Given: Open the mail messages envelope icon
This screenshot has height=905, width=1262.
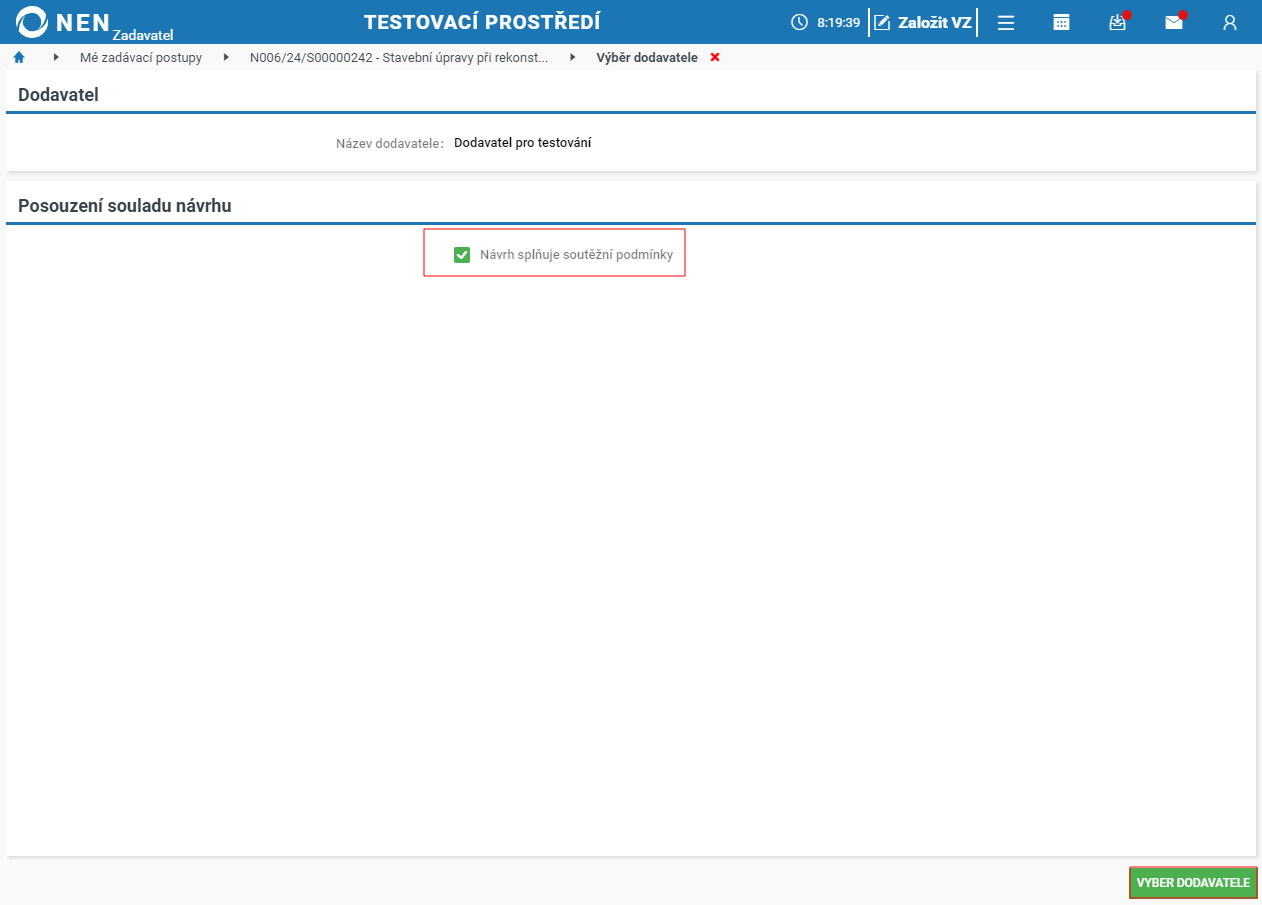Looking at the screenshot, I should click(x=1174, y=22).
